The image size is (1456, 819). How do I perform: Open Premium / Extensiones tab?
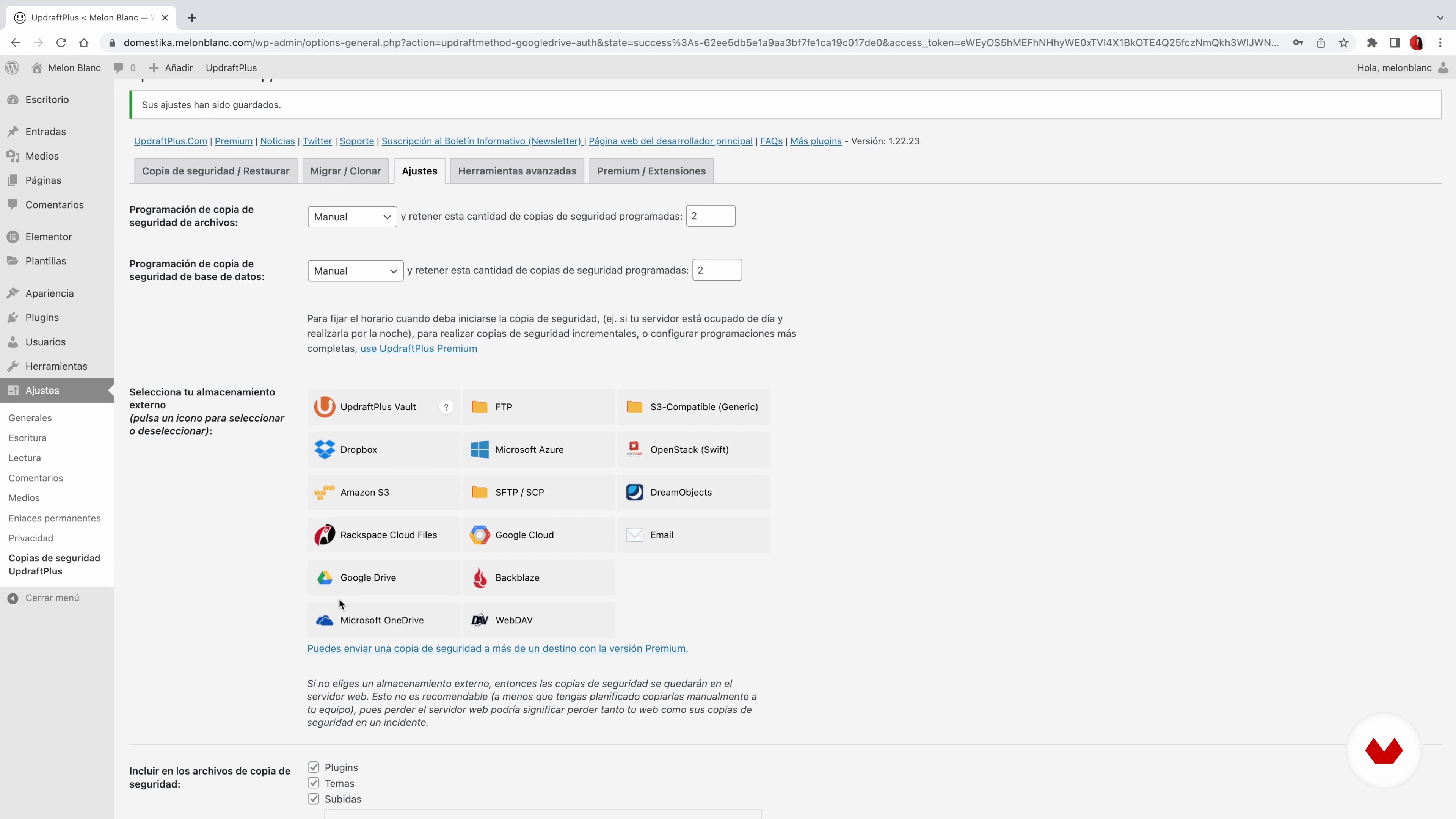point(651,171)
